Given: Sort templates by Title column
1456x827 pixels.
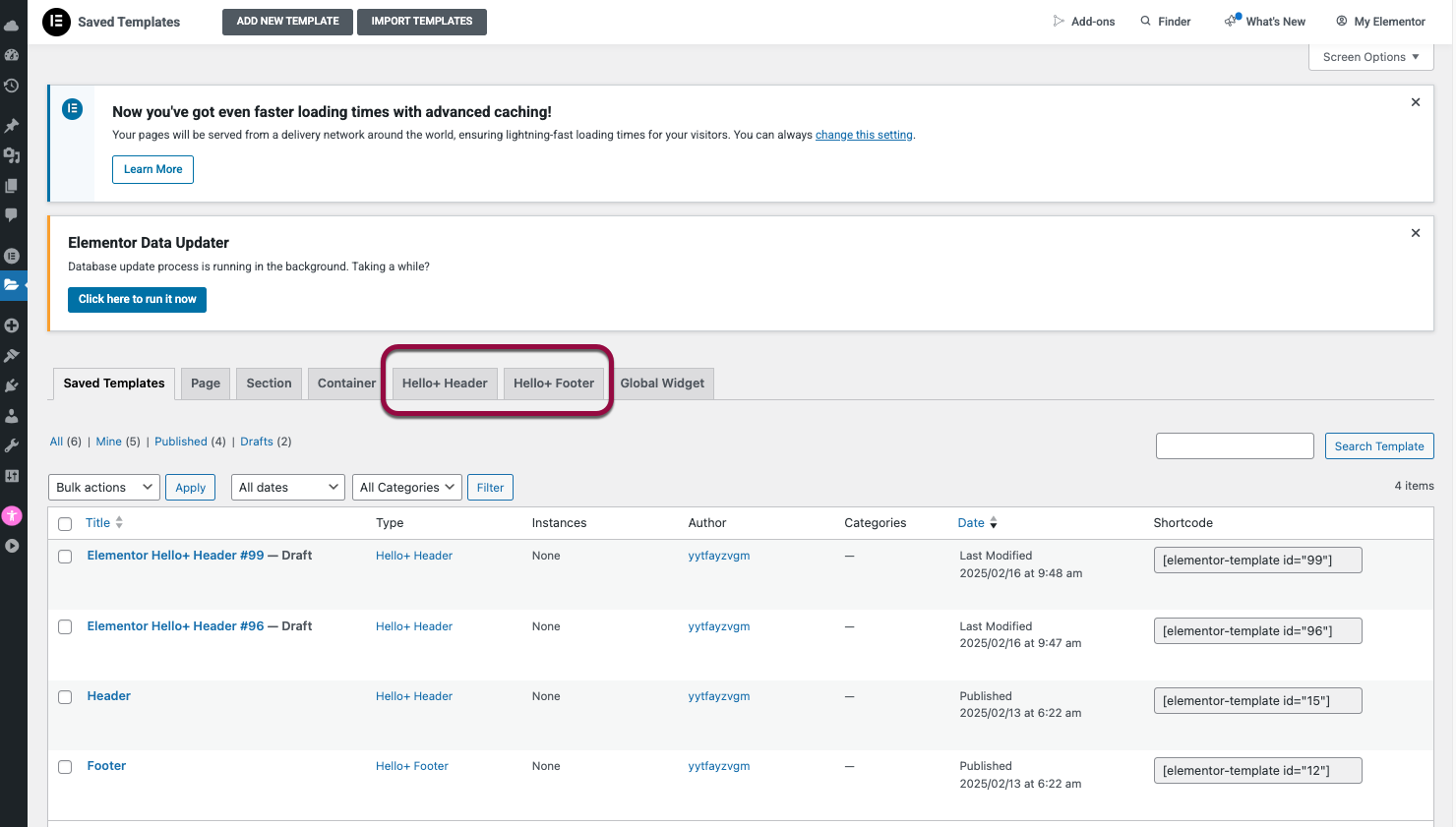Looking at the screenshot, I should click(104, 523).
